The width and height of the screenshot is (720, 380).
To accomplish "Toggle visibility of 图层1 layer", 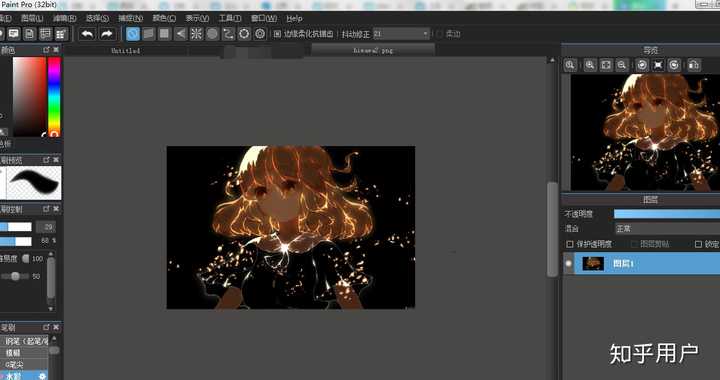I will 569,263.
